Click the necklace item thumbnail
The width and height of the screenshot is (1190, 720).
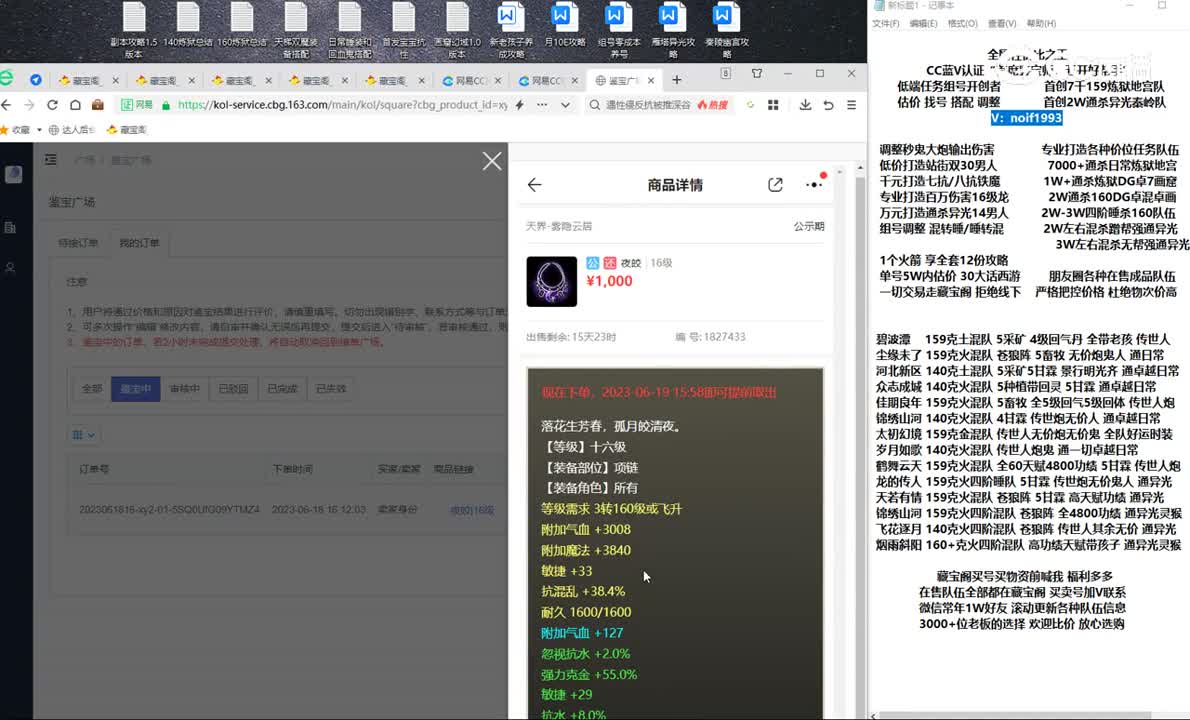[x=552, y=281]
